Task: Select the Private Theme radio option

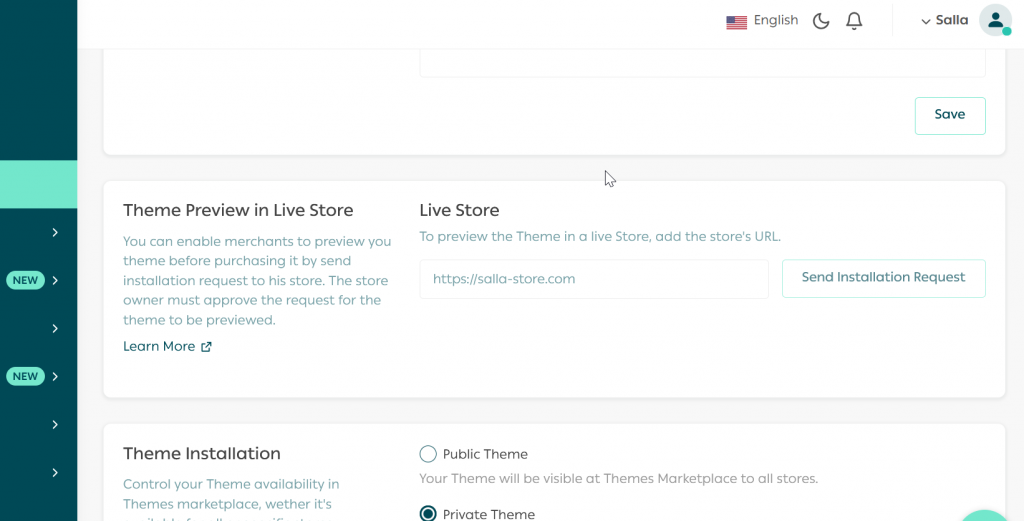Action: [428, 514]
